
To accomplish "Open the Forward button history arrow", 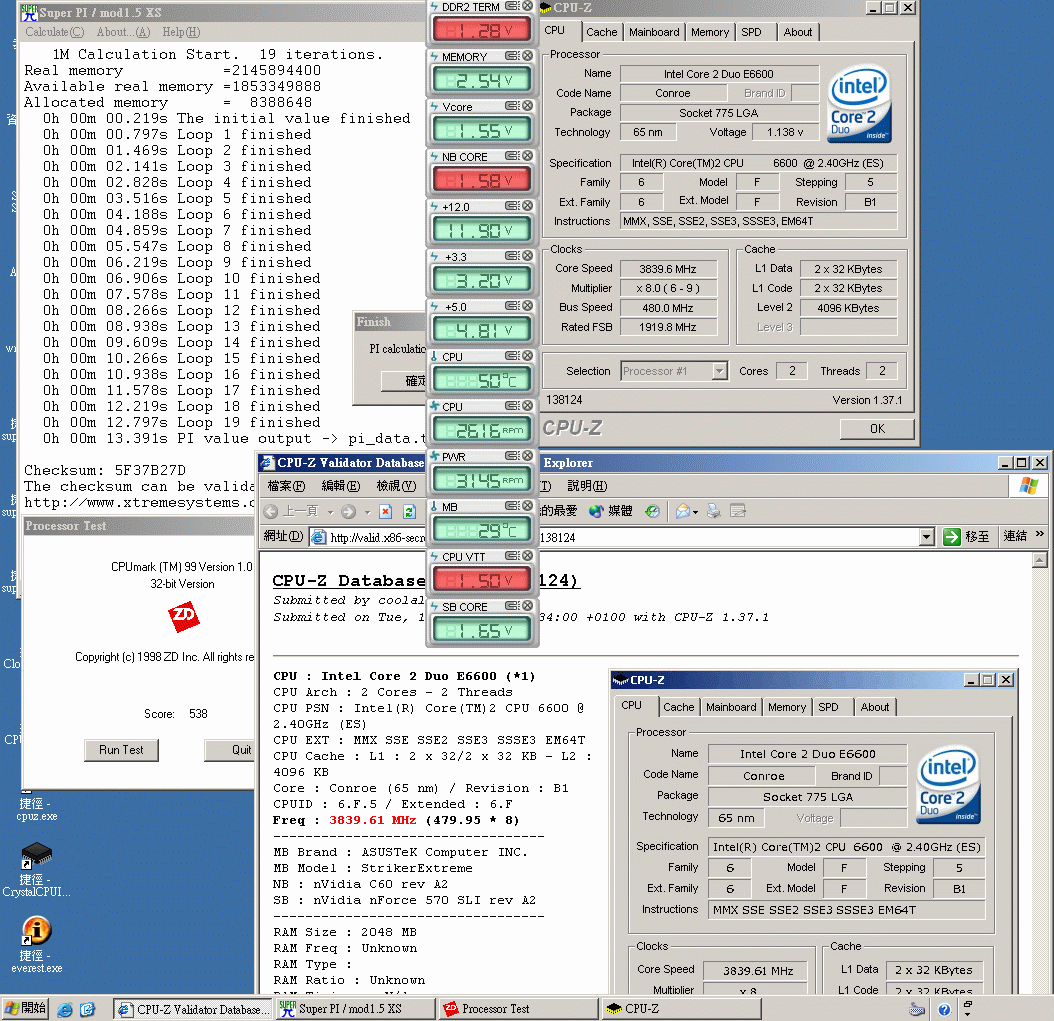I will coord(367,512).
